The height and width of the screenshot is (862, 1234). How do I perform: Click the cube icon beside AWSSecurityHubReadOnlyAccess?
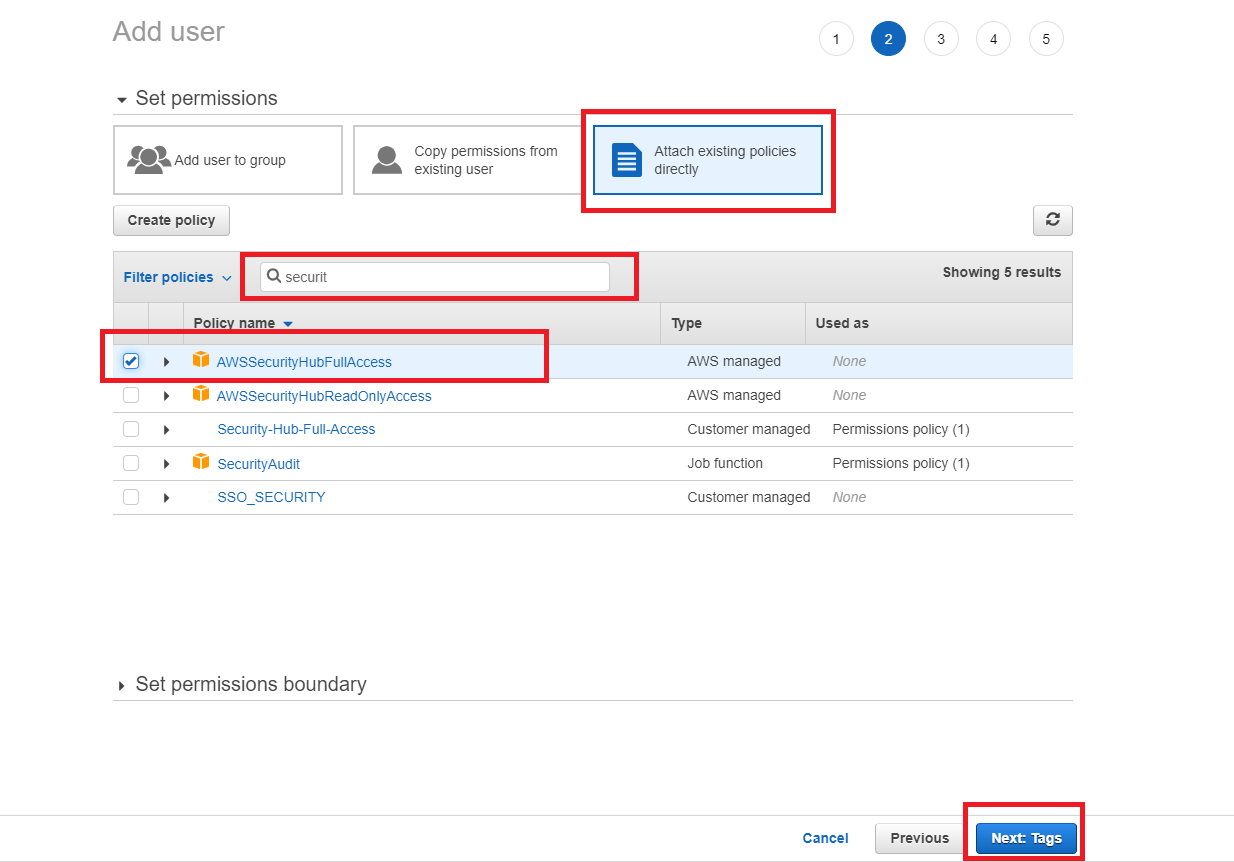point(201,395)
